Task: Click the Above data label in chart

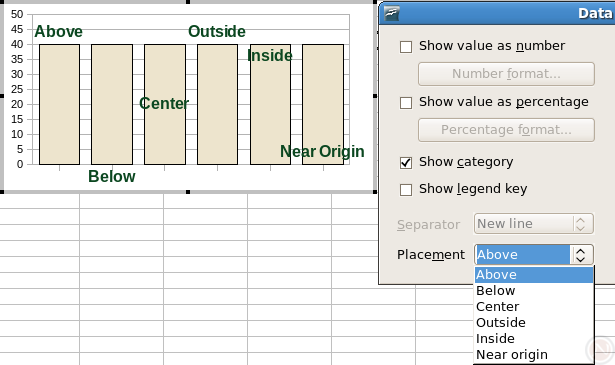Action: 58,31
